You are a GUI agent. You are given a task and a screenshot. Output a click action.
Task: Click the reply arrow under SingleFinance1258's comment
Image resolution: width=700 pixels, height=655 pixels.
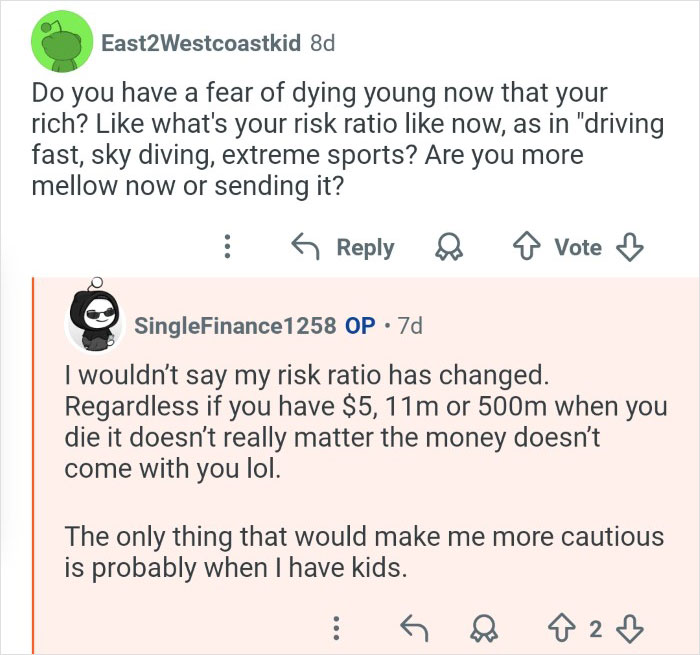[413, 628]
